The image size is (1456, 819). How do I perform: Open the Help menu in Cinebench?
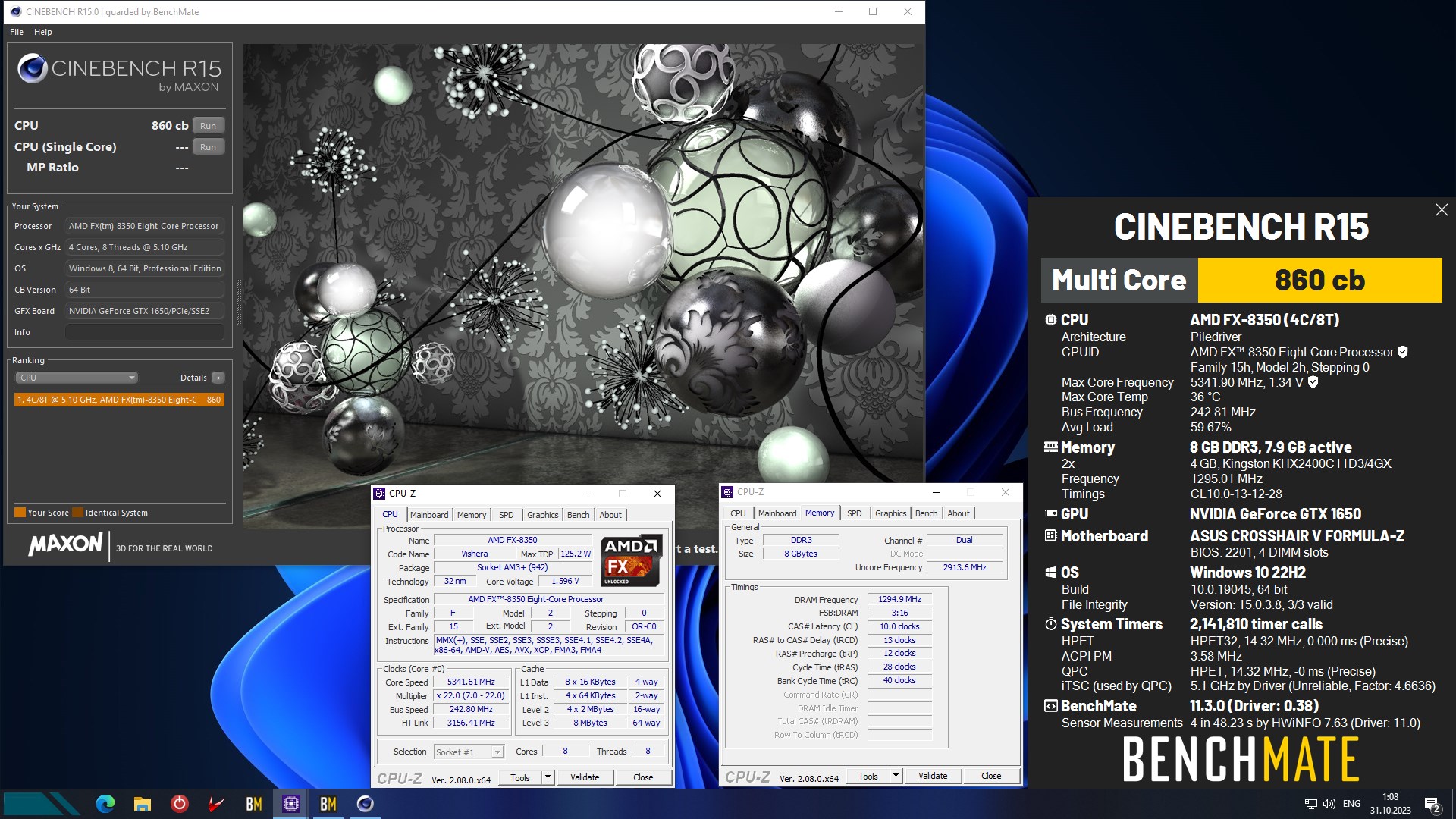click(43, 32)
